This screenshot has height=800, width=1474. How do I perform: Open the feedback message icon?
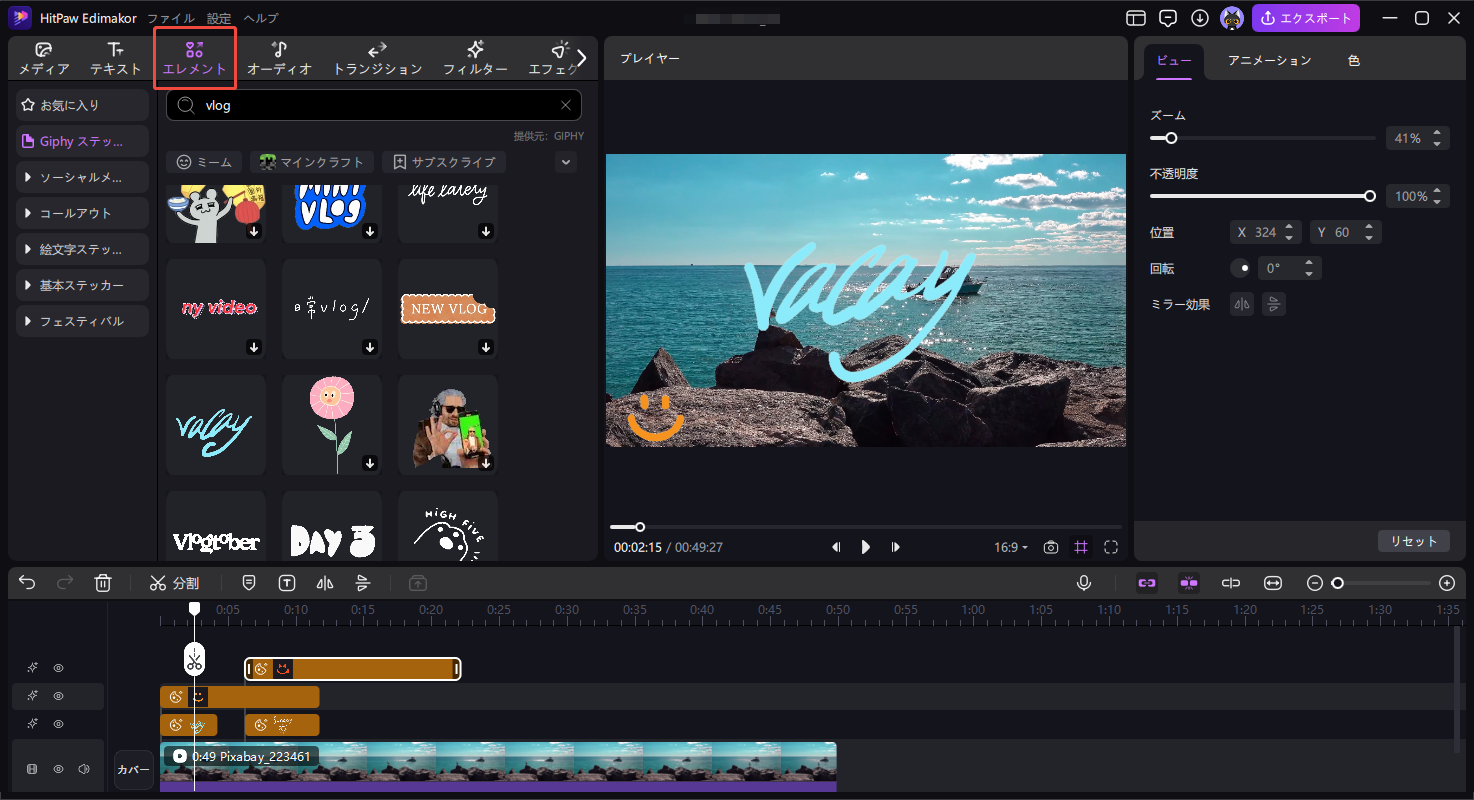(x=1168, y=18)
